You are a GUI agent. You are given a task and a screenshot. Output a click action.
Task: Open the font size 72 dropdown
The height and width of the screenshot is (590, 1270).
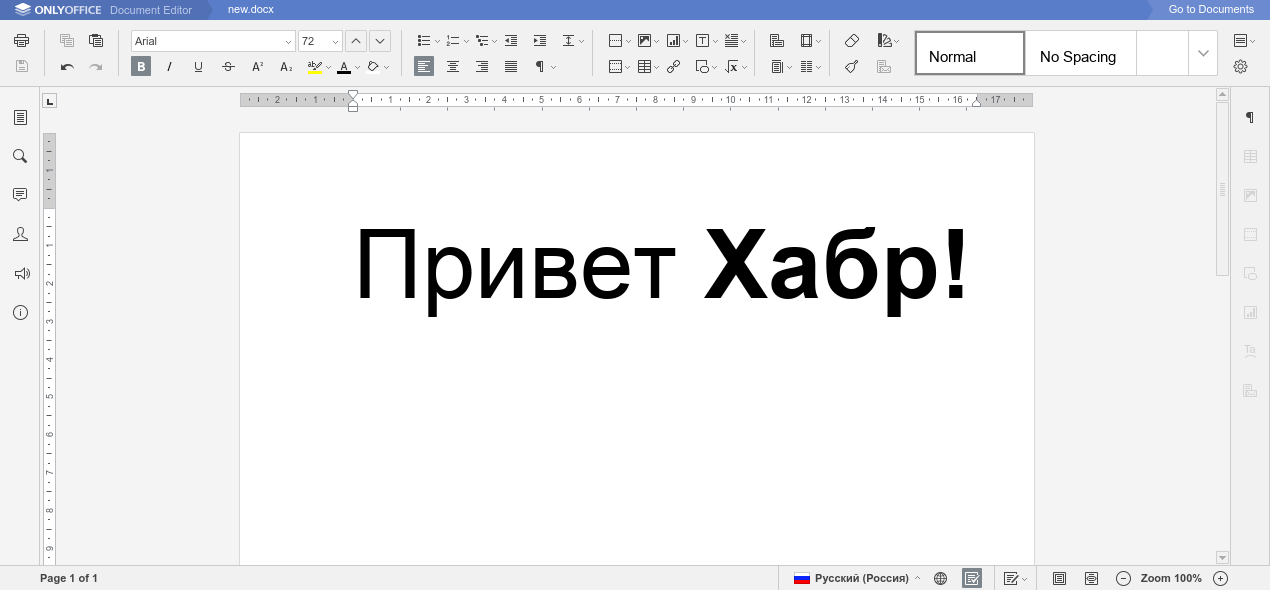(x=335, y=41)
